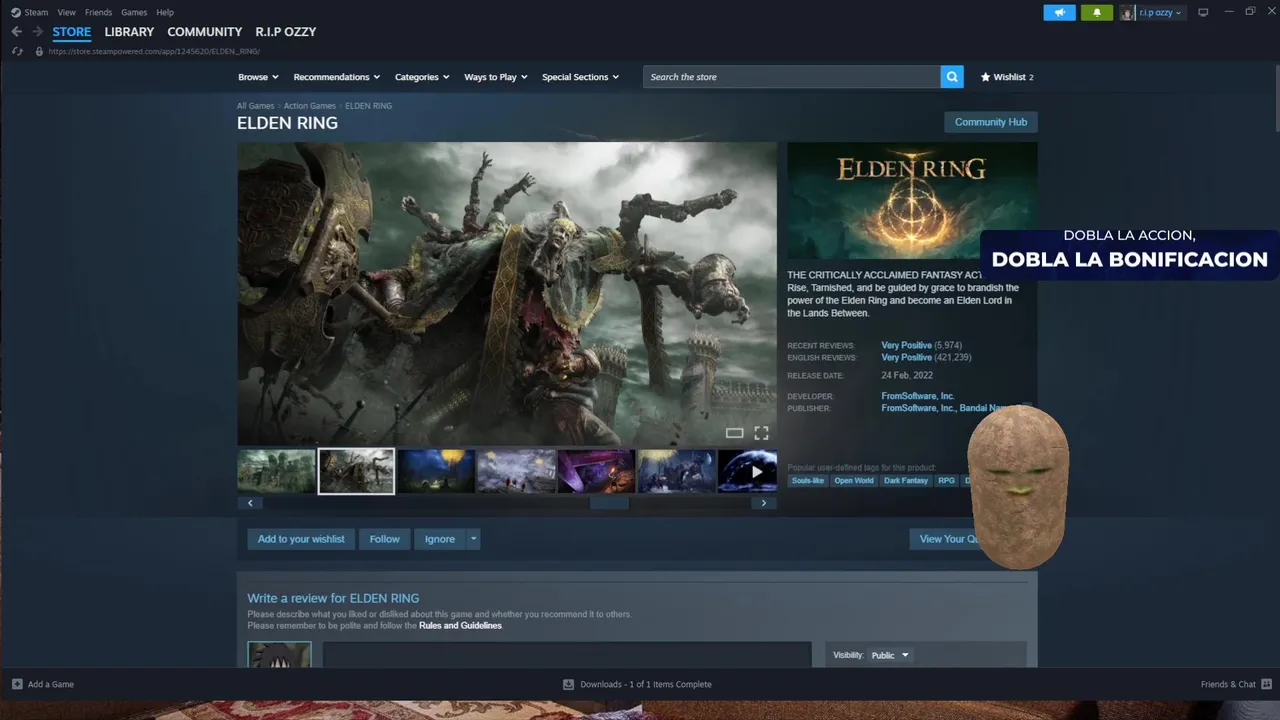1280x720 pixels.
Task: Reload the page with the refresh icon
Action: click(x=17, y=51)
